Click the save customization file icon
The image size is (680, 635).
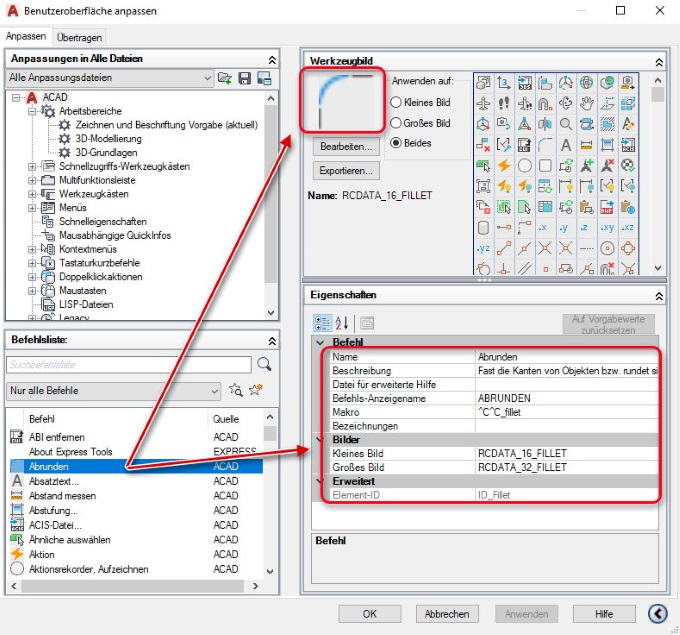(x=244, y=78)
